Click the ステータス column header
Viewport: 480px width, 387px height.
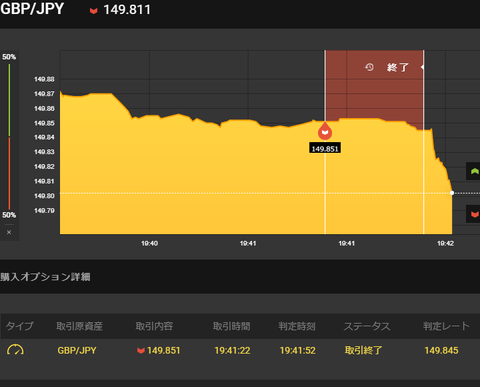(x=367, y=326)
